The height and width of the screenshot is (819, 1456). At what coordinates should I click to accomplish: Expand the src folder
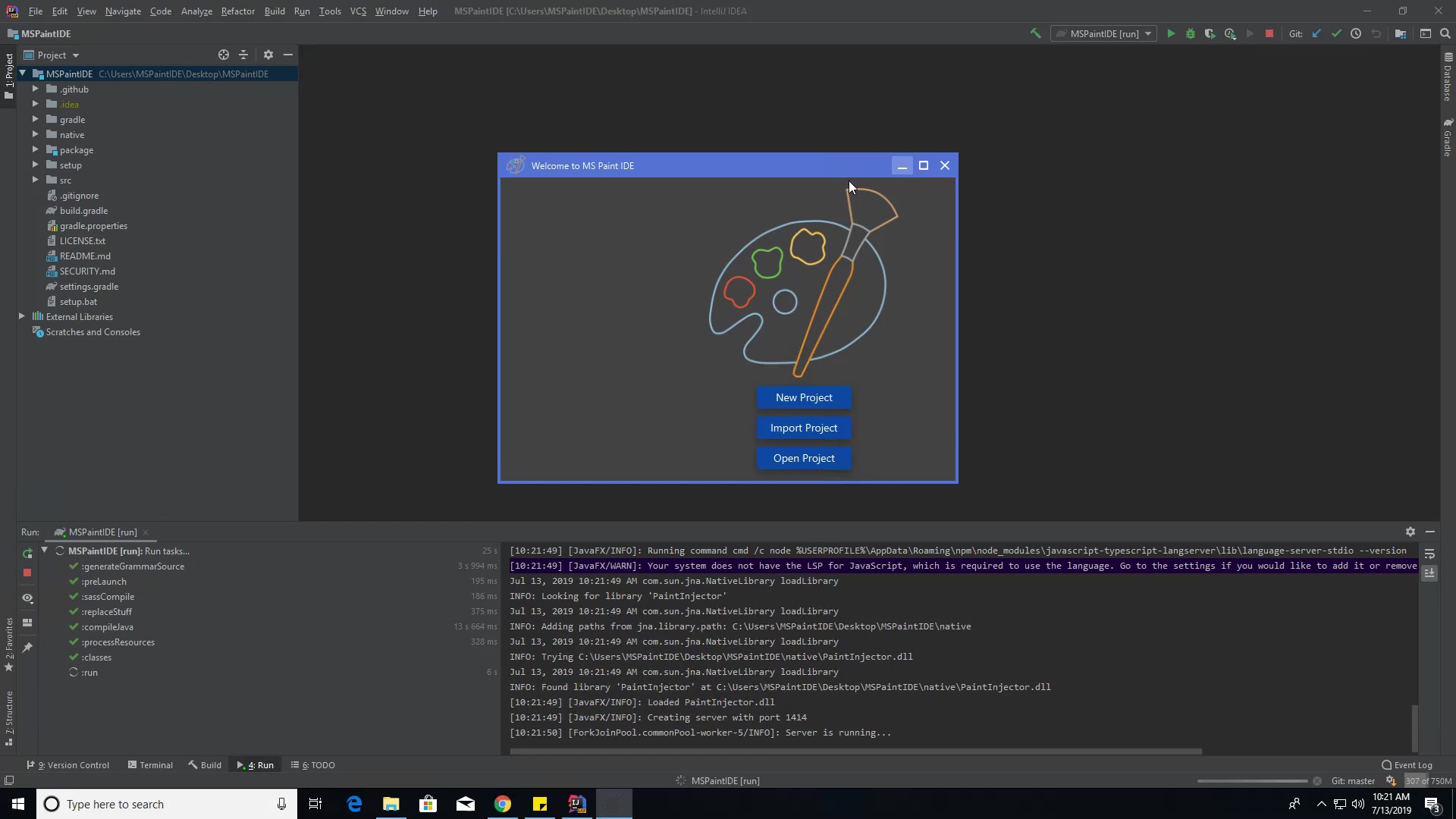36,180
